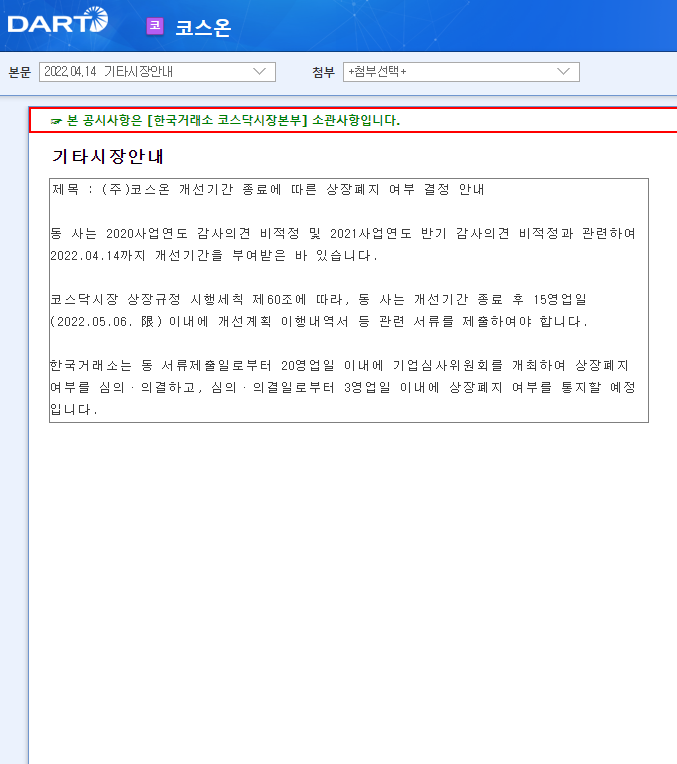Image resolution: width=677 pixels, height=764 pixels.
Task: Click the chevron arrow of 기타시장안내 dropdown
Action: [x=260, y=72]
